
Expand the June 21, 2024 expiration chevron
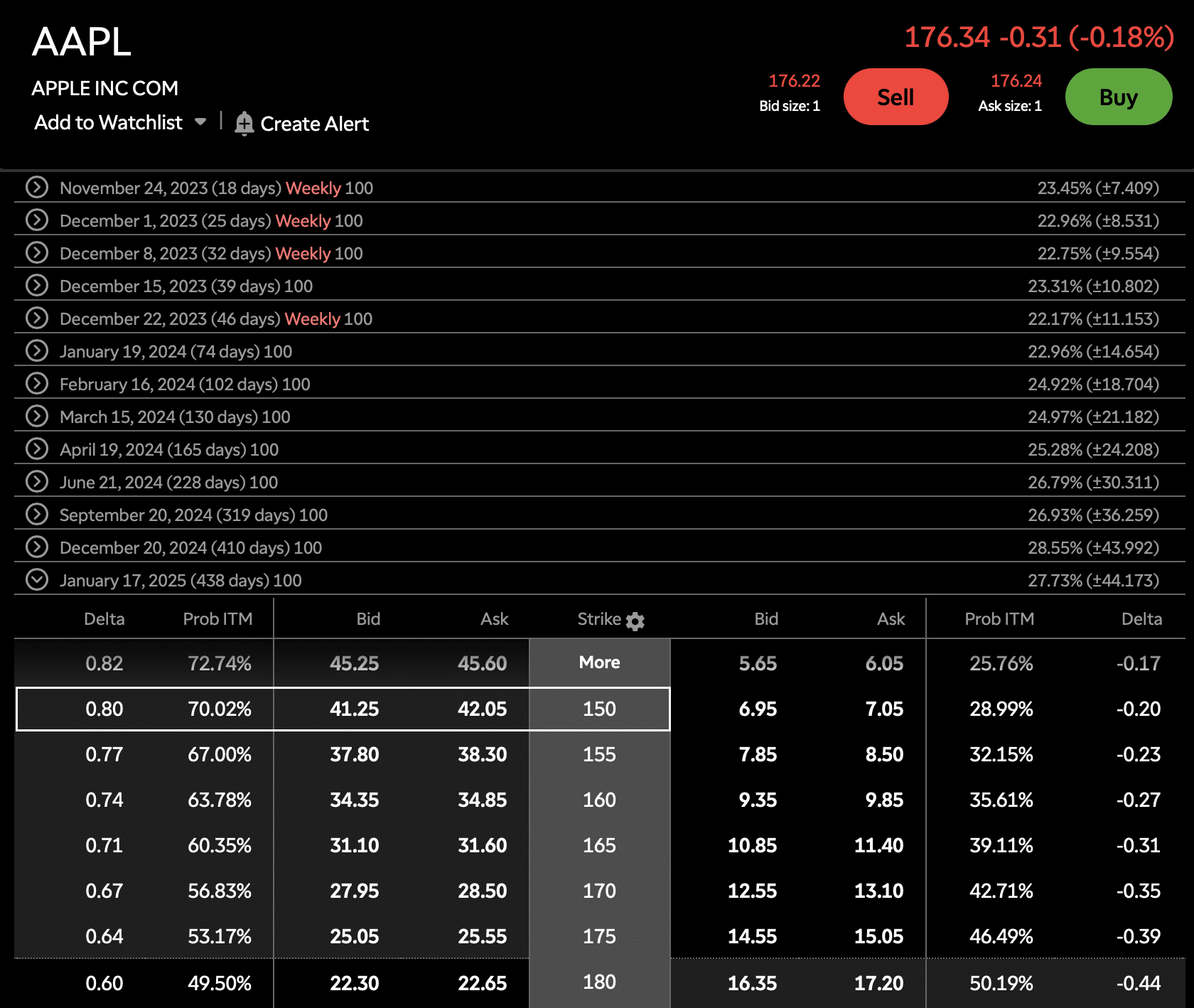(x=37, y=481)
